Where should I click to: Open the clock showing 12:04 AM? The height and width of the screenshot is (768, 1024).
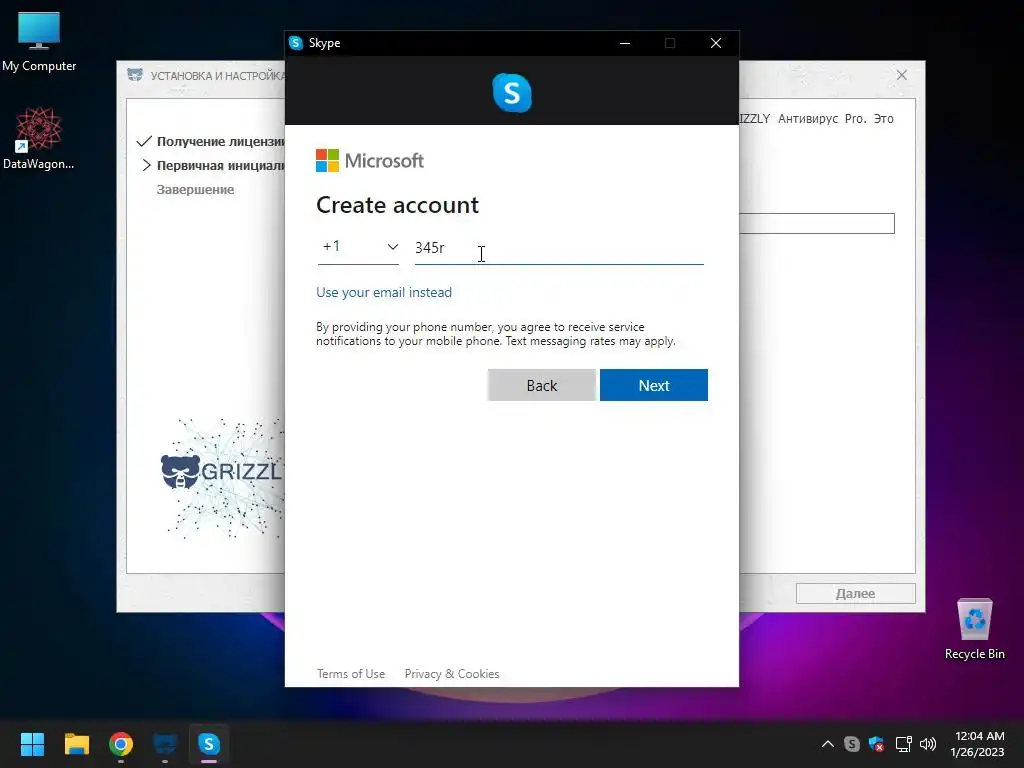pyautogui.click(x=978, y=744)
